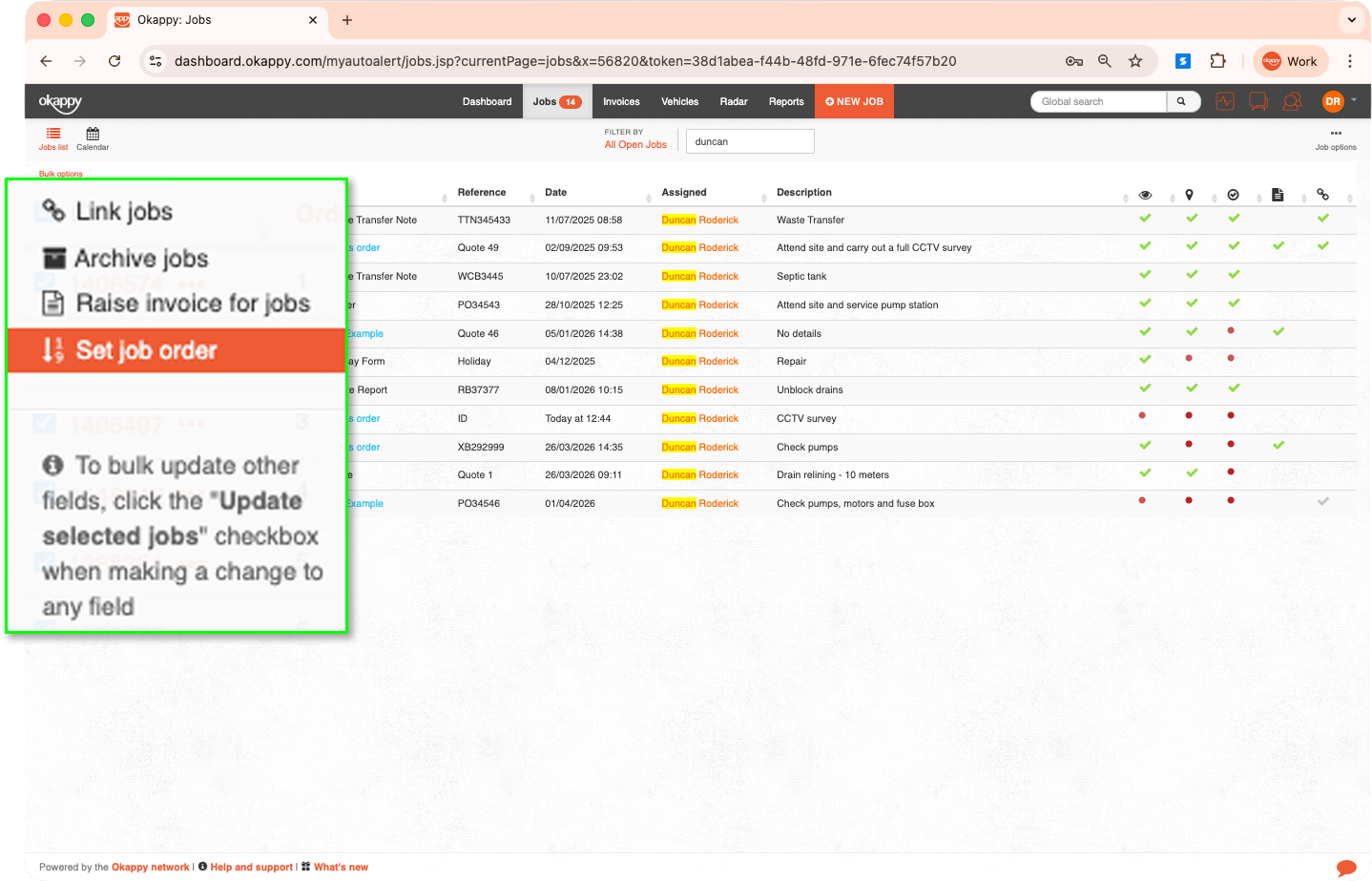This screenshot has width=1372, height=881.
Task: Open the connections contacts icon in header
Action: coord(1293,101)
